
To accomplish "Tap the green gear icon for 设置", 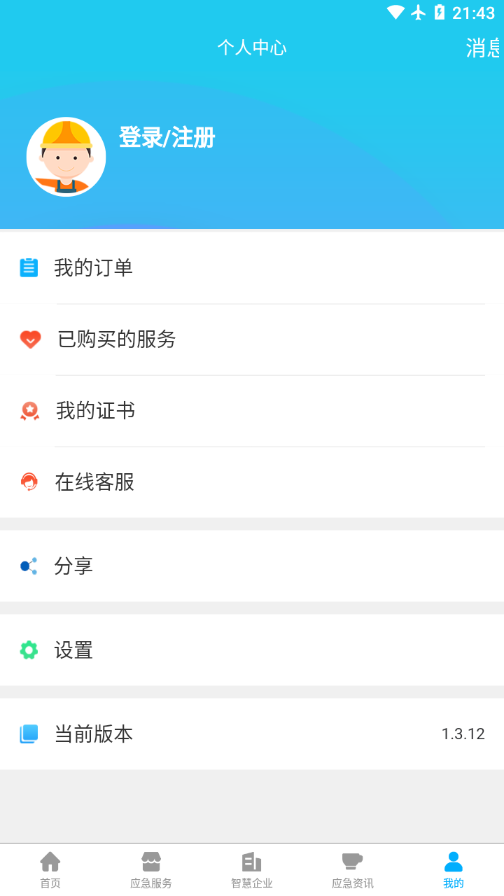I will 29,650.
